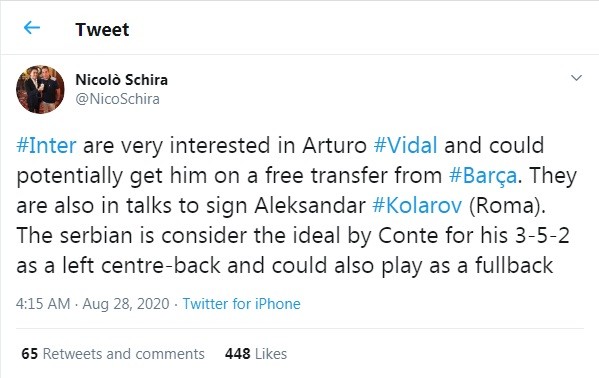Open the #Kolarov hashtag
Viewport: 599px width, 378px height.
417,206
